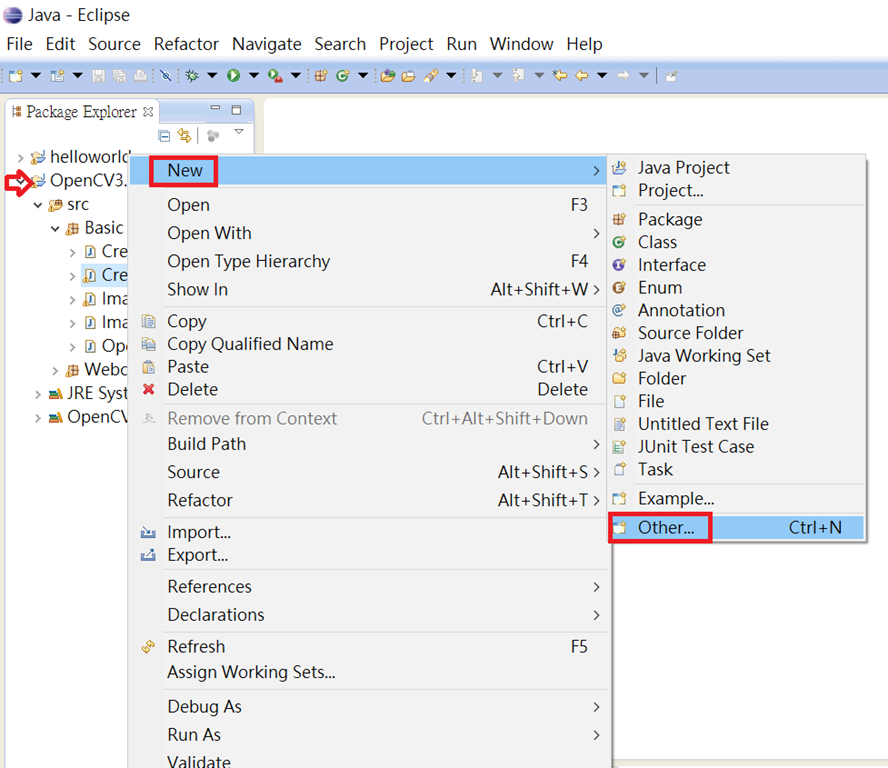Open the Refactor menu in menu bar
The height and width of the screenshot is (768, 888).
pyautogui.click(x=186, y=44)
